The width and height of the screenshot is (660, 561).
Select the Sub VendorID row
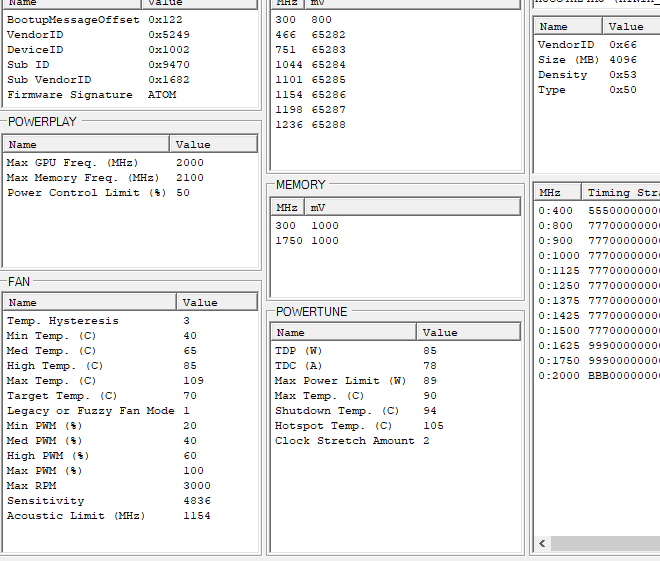[131, 80]
